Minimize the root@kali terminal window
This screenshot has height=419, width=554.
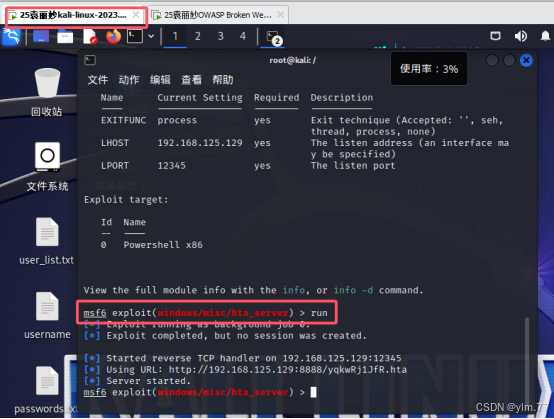click(492, 60)
